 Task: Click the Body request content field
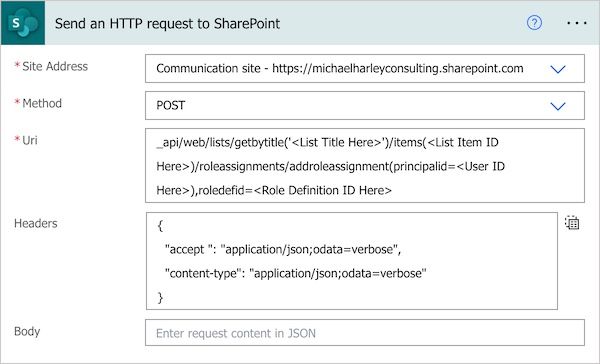[x=365, y=333]
